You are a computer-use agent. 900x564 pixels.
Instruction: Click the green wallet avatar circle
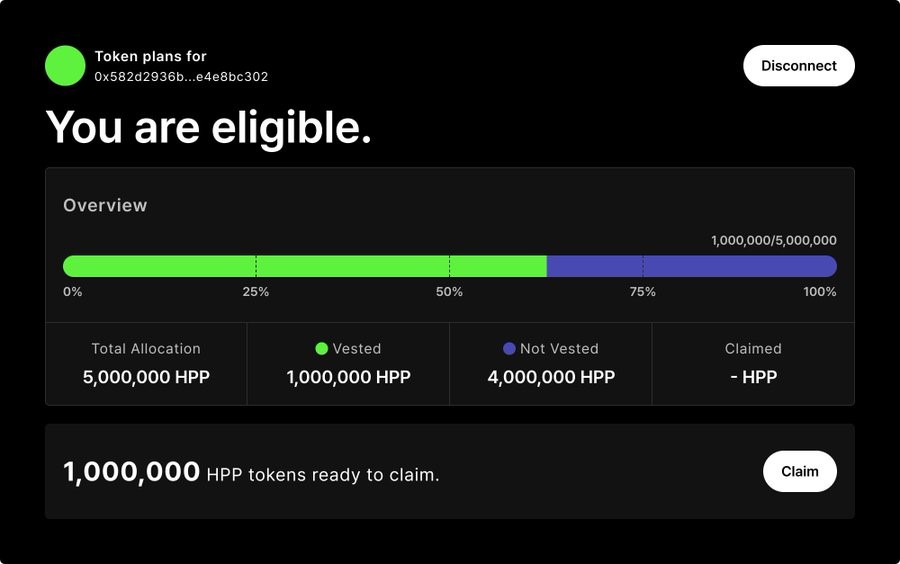click(x=65, y=66)
